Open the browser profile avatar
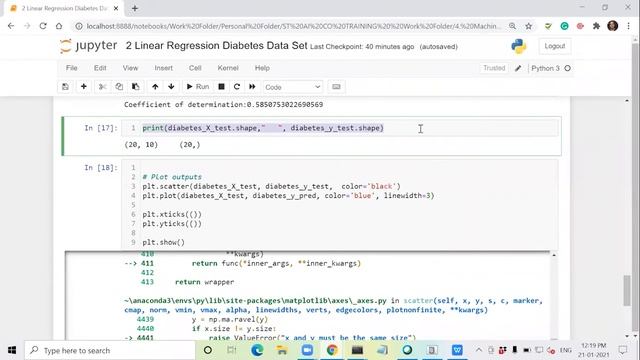 pos(613,26)
